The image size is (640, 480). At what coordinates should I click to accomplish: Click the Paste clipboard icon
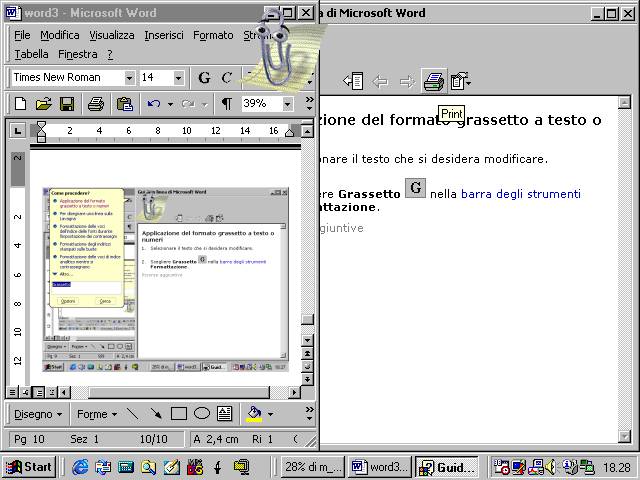click(x=125, y=104)
